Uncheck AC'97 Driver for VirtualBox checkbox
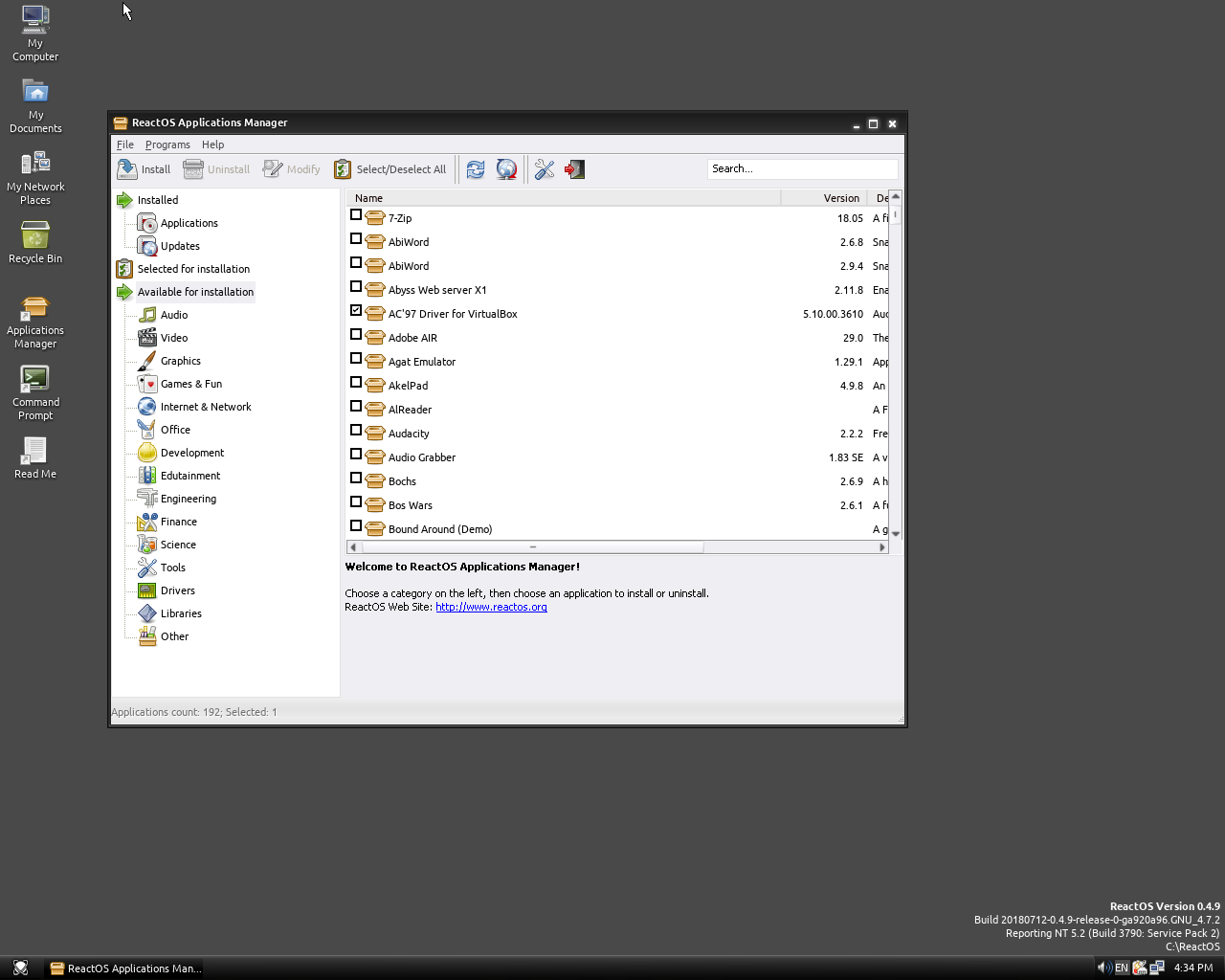This screenshot has width=1225, height=980. (x=356, y=310)
